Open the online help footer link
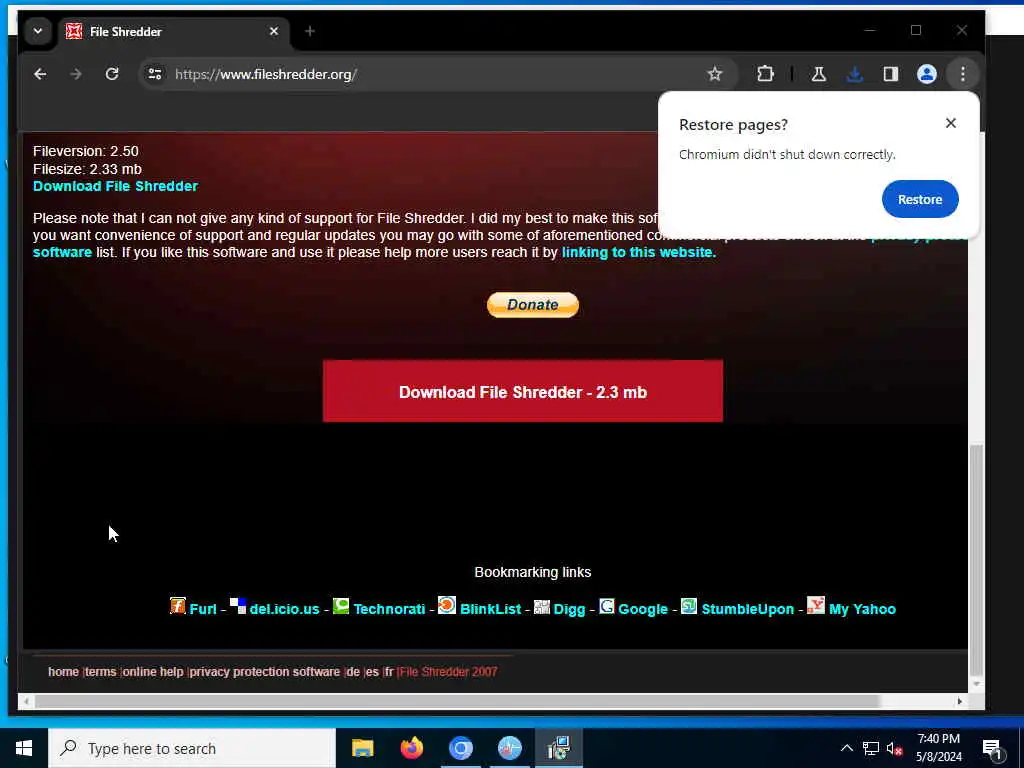The height and width of the screenshot is (768, 1024). coord(153,671)
